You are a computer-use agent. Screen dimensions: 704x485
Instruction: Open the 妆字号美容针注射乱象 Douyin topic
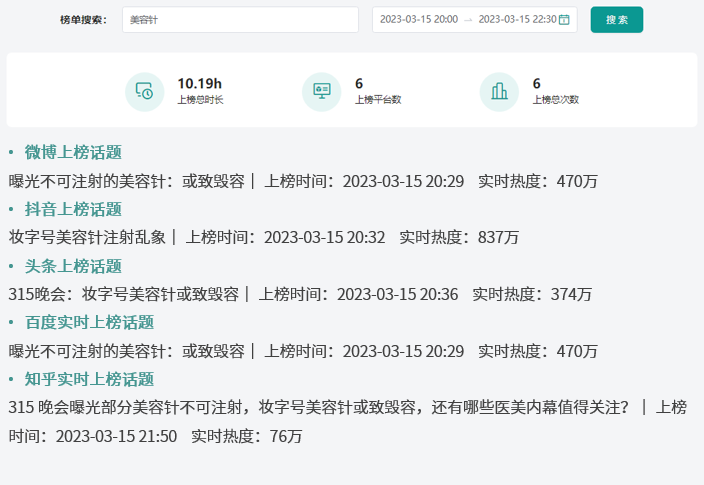pos(87,238)
